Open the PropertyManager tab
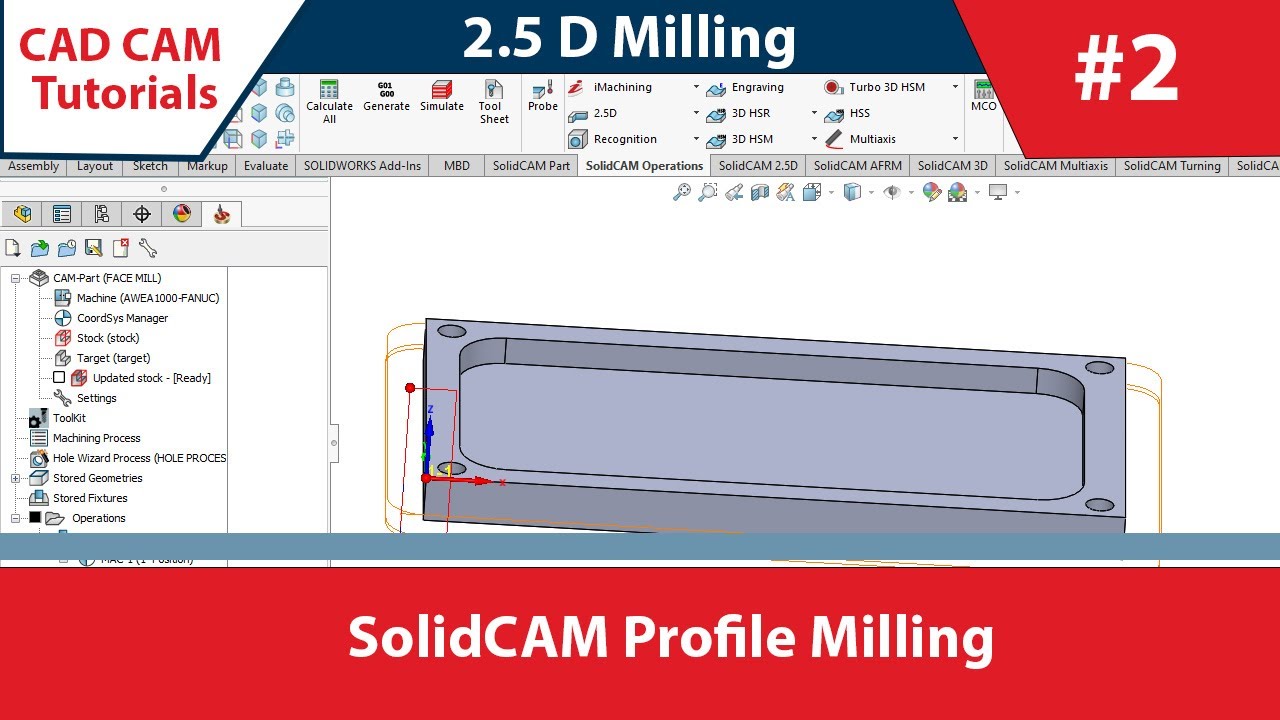Screen dimensions: 1280x720 coord(62,214)
